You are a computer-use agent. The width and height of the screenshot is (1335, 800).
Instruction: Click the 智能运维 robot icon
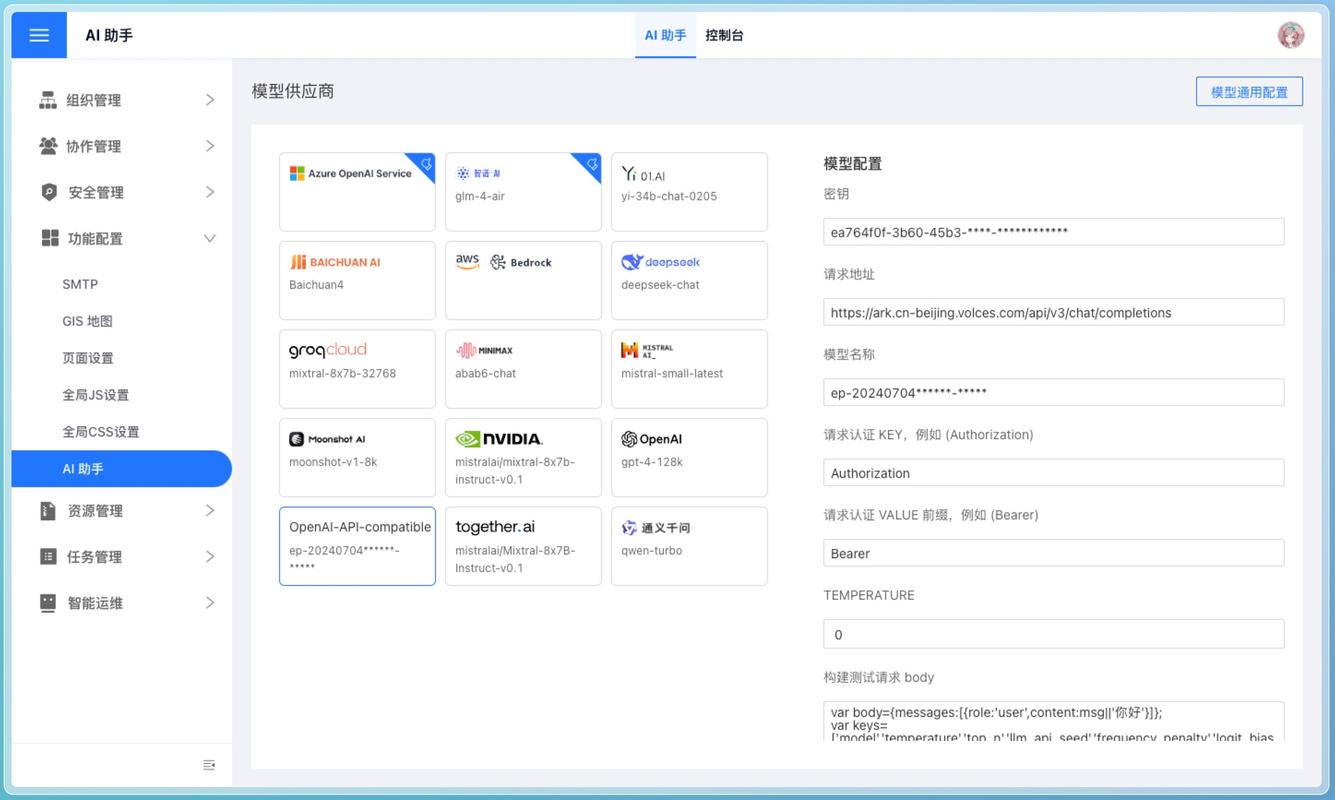(48, 602)
